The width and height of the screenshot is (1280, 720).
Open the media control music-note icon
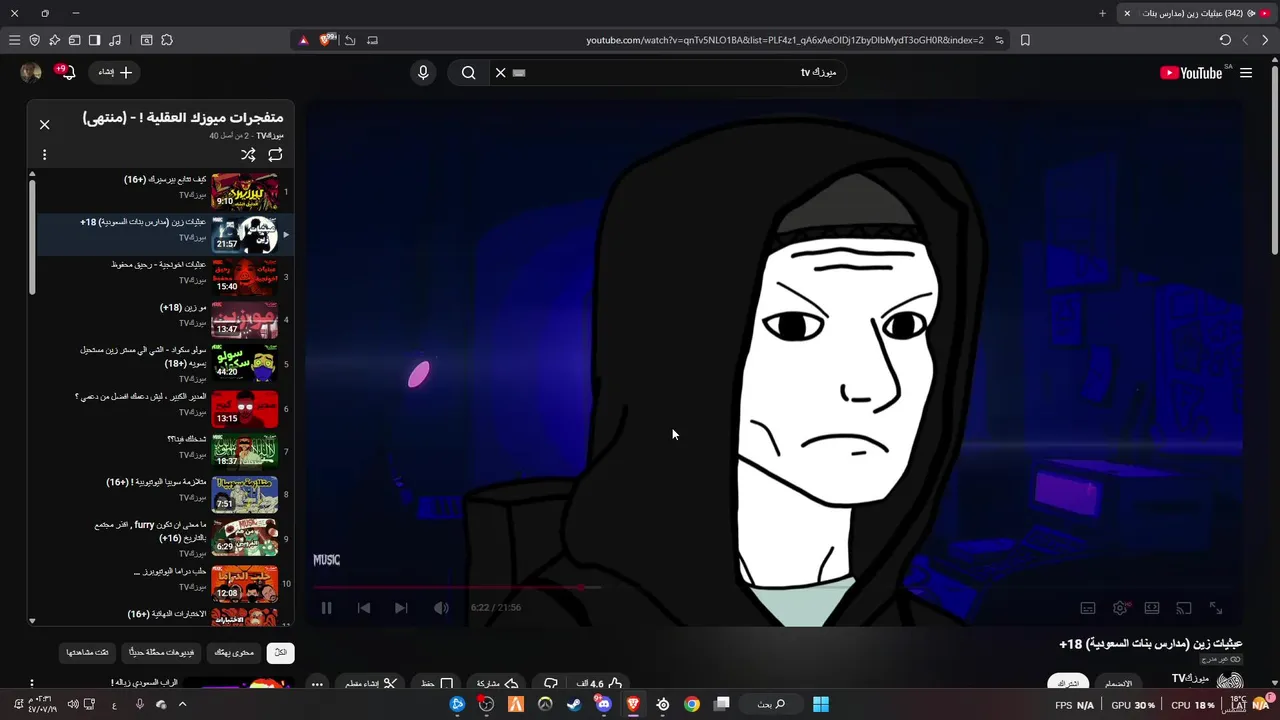(x=115, y=40)
